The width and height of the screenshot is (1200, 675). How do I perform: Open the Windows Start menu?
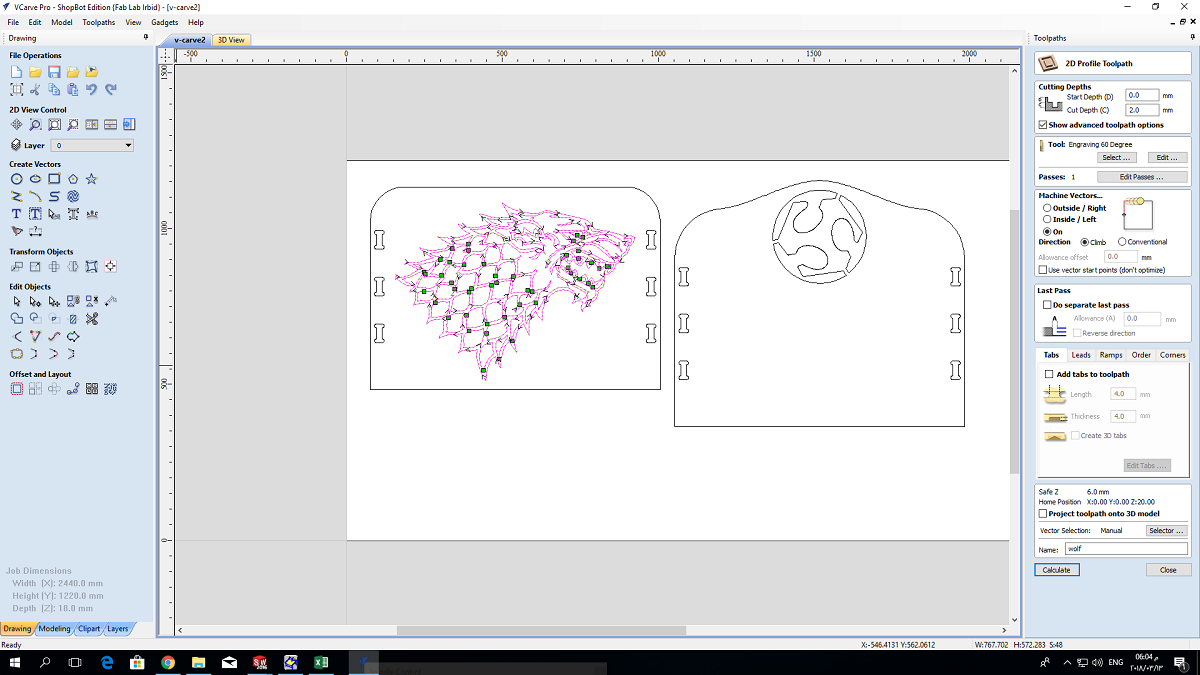click(x=14, y=663)
